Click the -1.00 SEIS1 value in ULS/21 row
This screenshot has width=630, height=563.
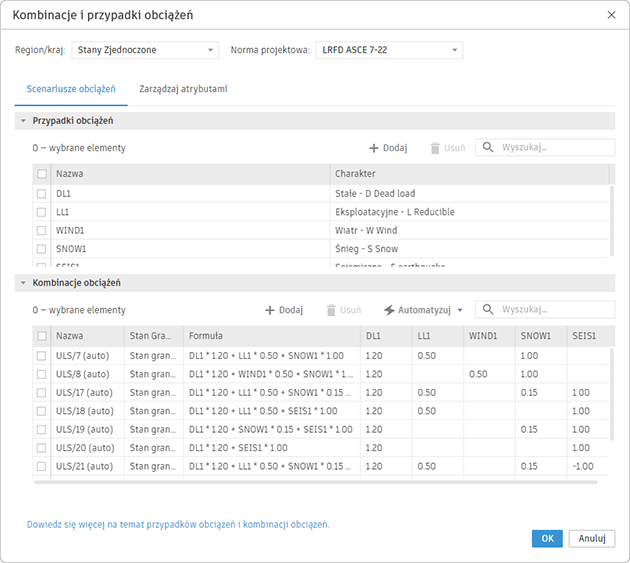583,467
